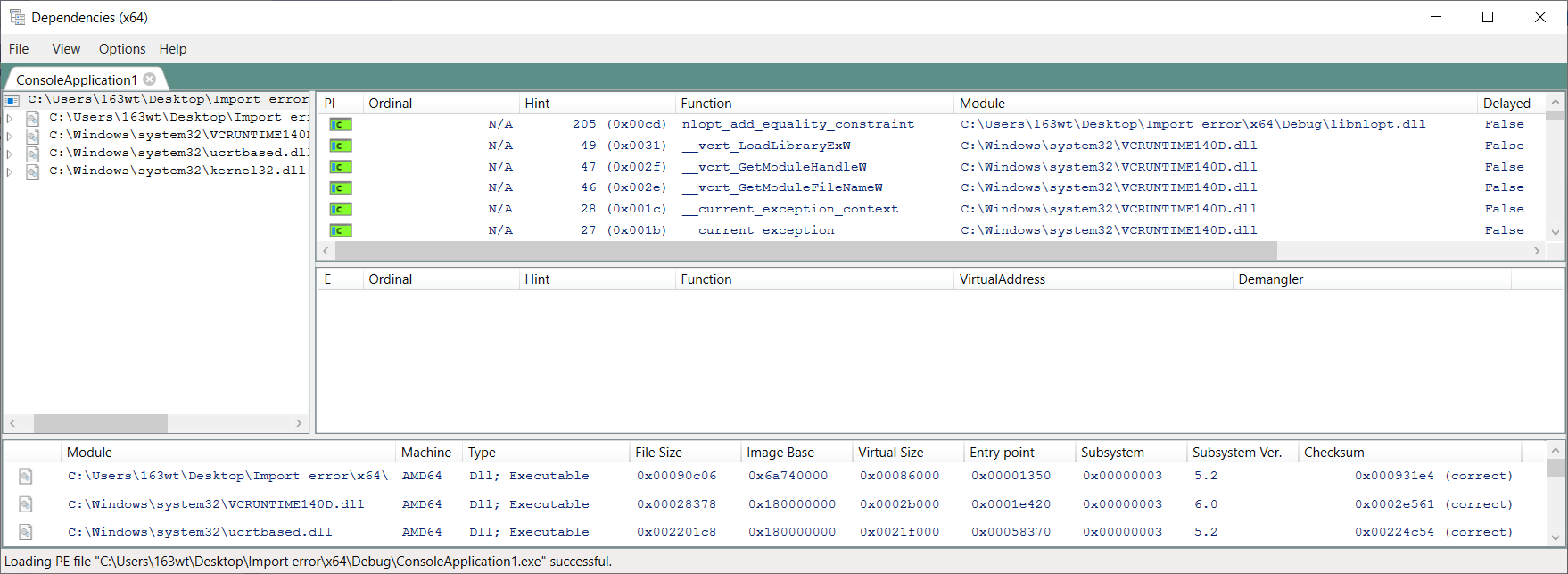Click the import icon for __vcrt_LoadLibraryExW

pyautogui.click(x=341, y=146)
